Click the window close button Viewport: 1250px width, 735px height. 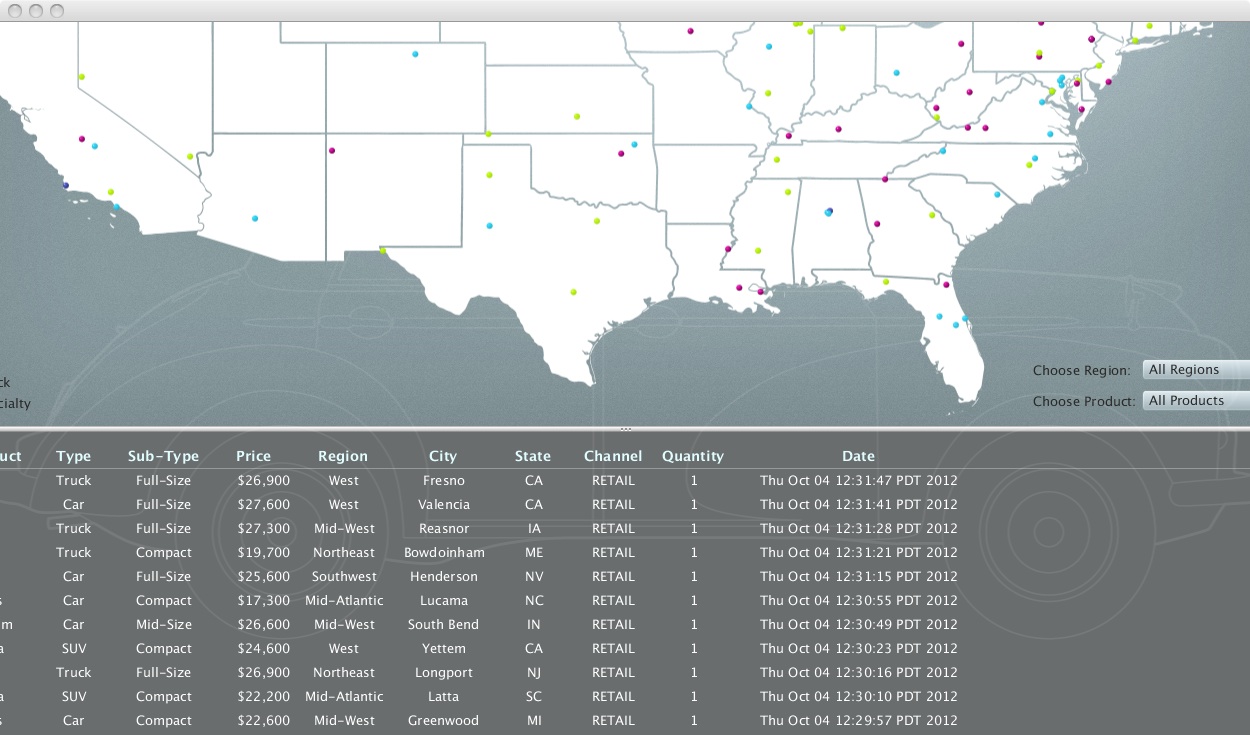click(15, 10)
